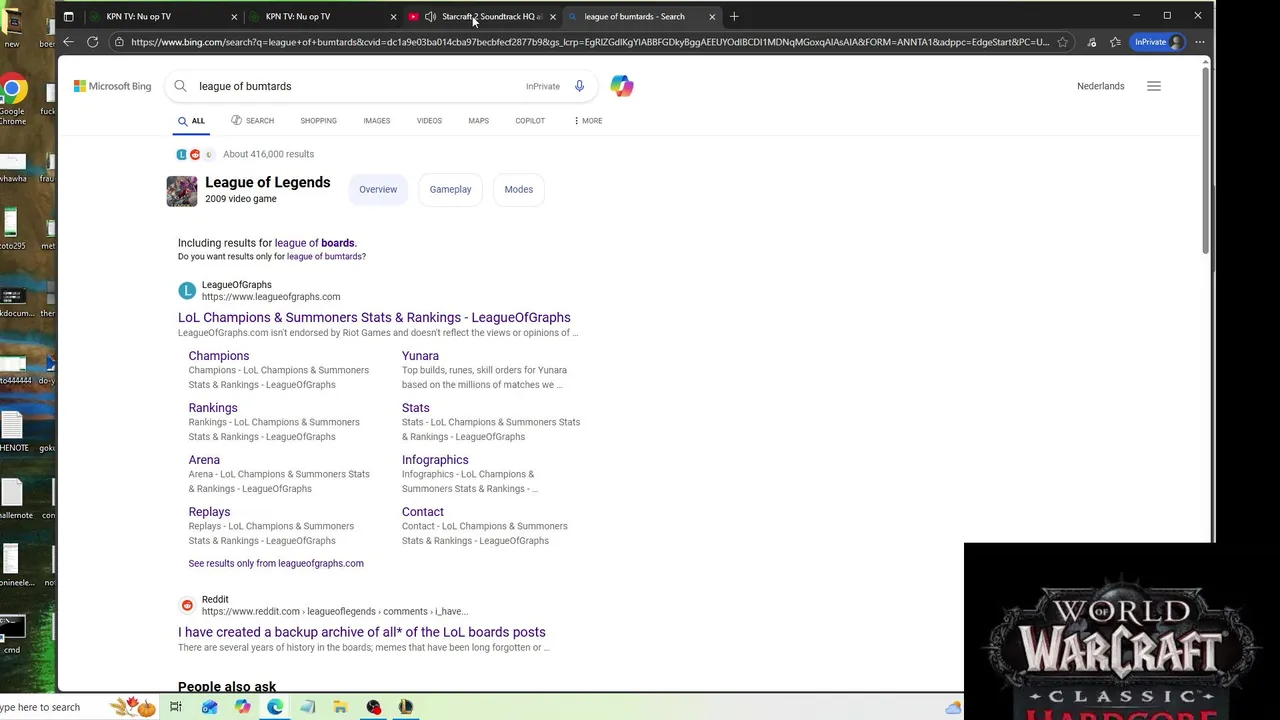
Task: Click the Overview chip for League of Legends
Action: click(378, 189)
